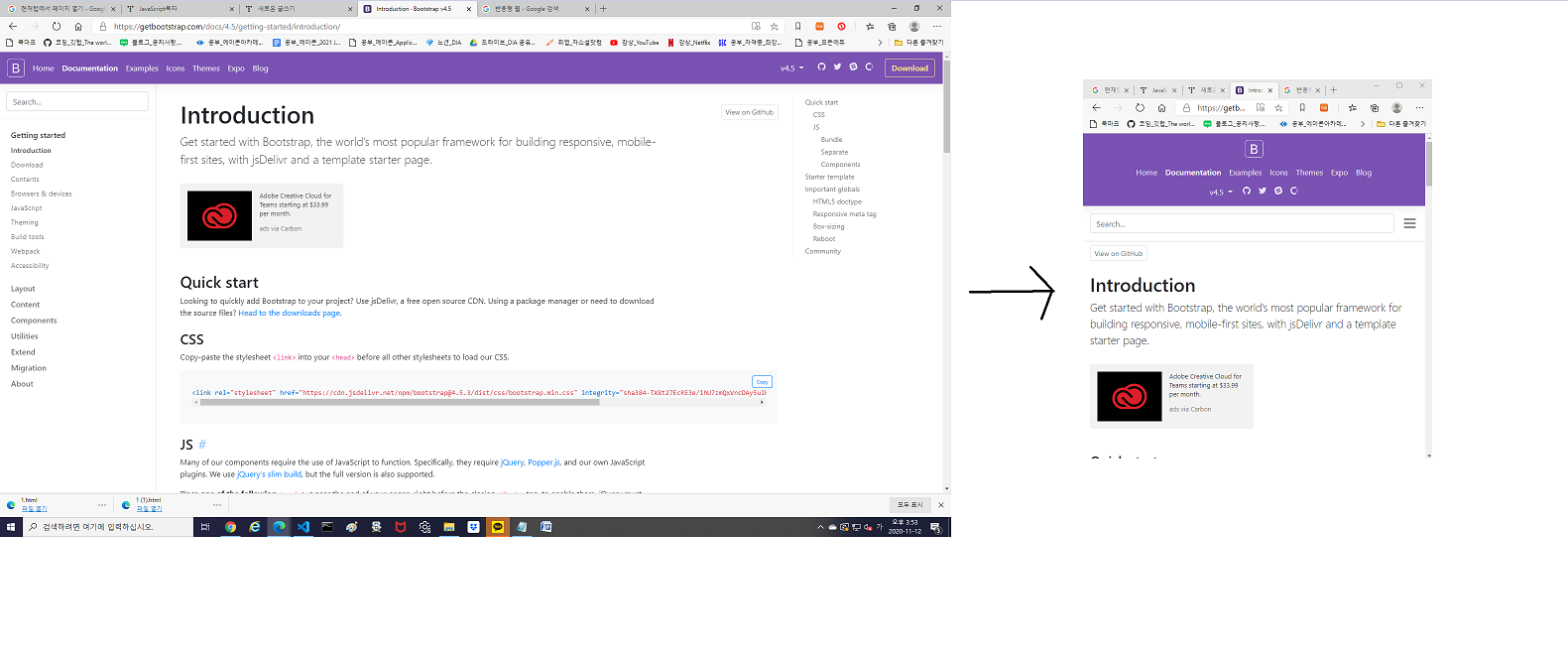Reload page in narrow browser window

(x=1140, y=107)
